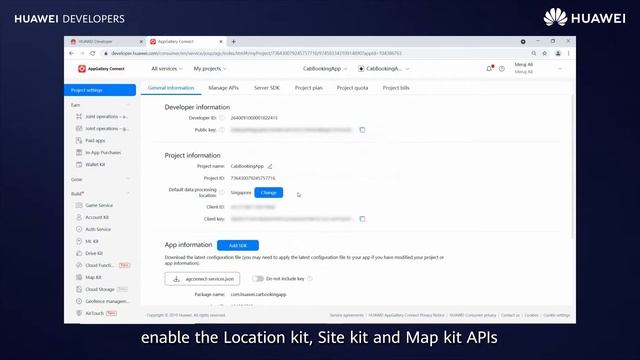
Task: Click the Developer ID info icon
Action: tap(222, 118)
